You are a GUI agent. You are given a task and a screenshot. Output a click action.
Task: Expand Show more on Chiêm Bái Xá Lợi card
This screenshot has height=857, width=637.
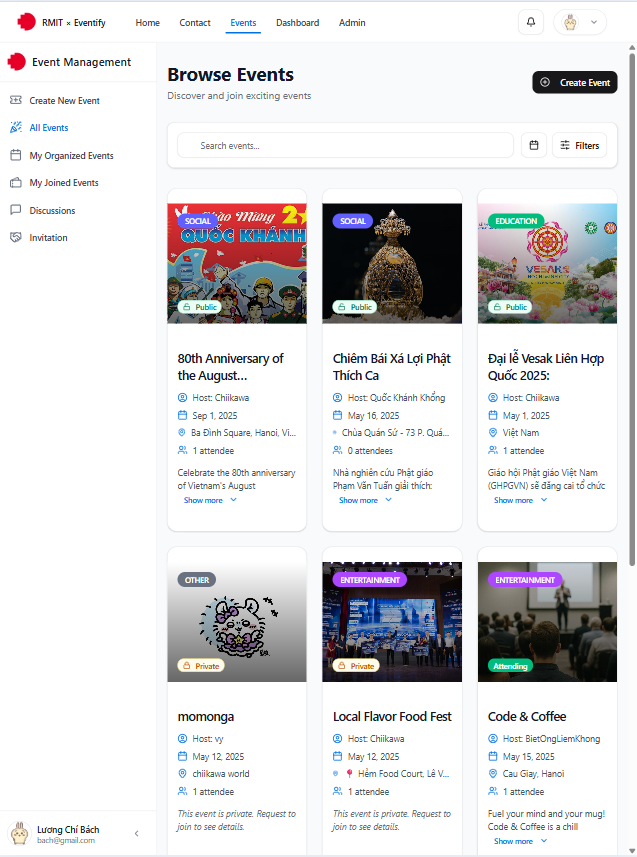365,500
